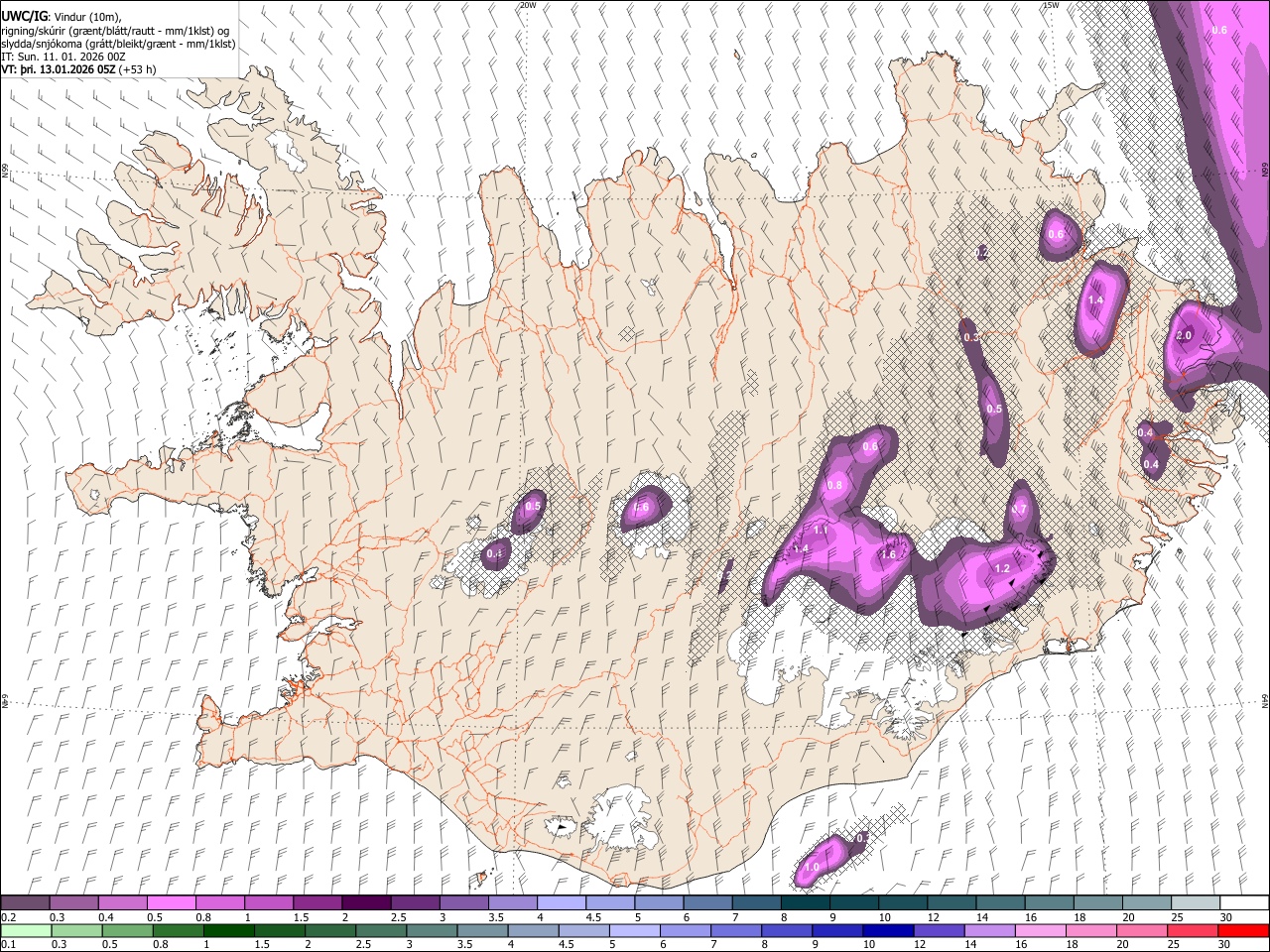The height and width of the screenshot is (952, 1270).
Task: Select the 0.8 precipitation label on the map
Action: coord(834,486)
